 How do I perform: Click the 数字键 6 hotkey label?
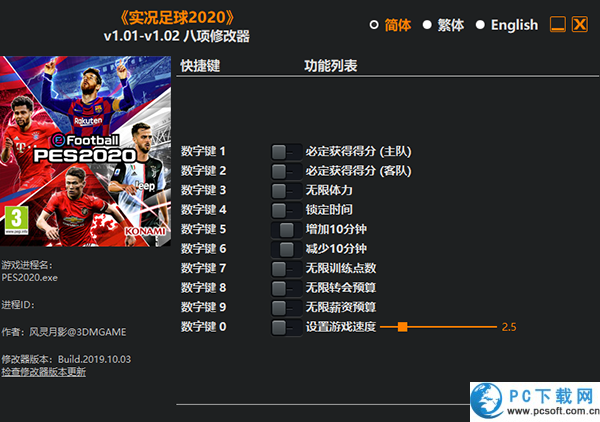203,249
